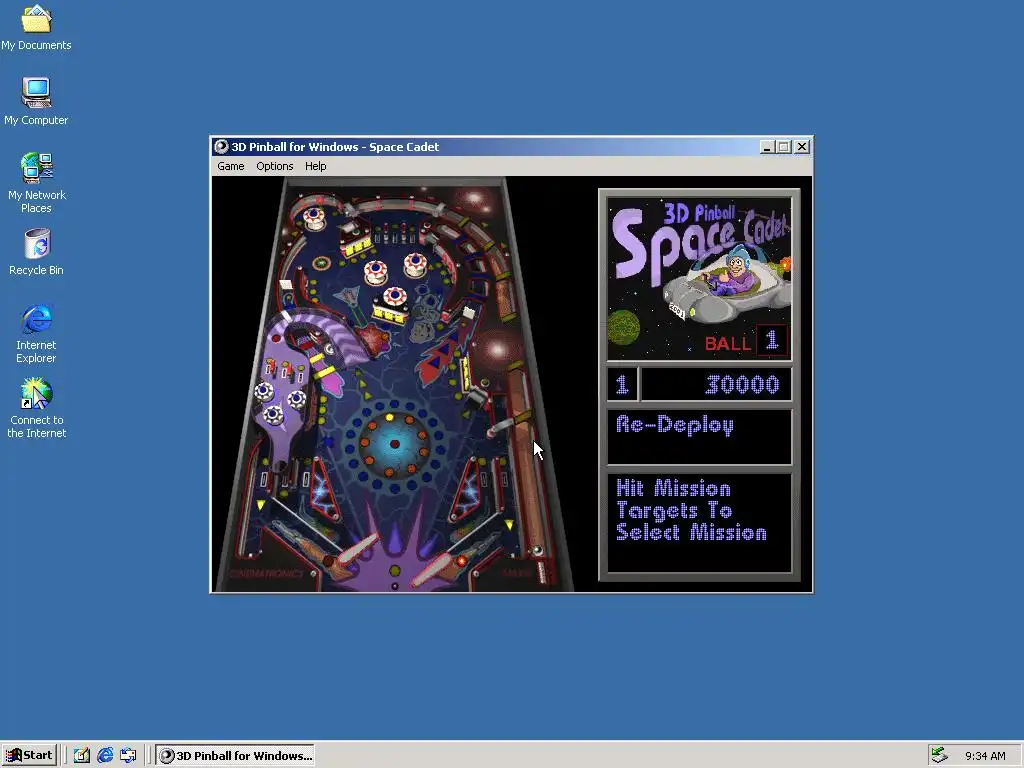
Task: Open the Game menu
Action: 231,166
